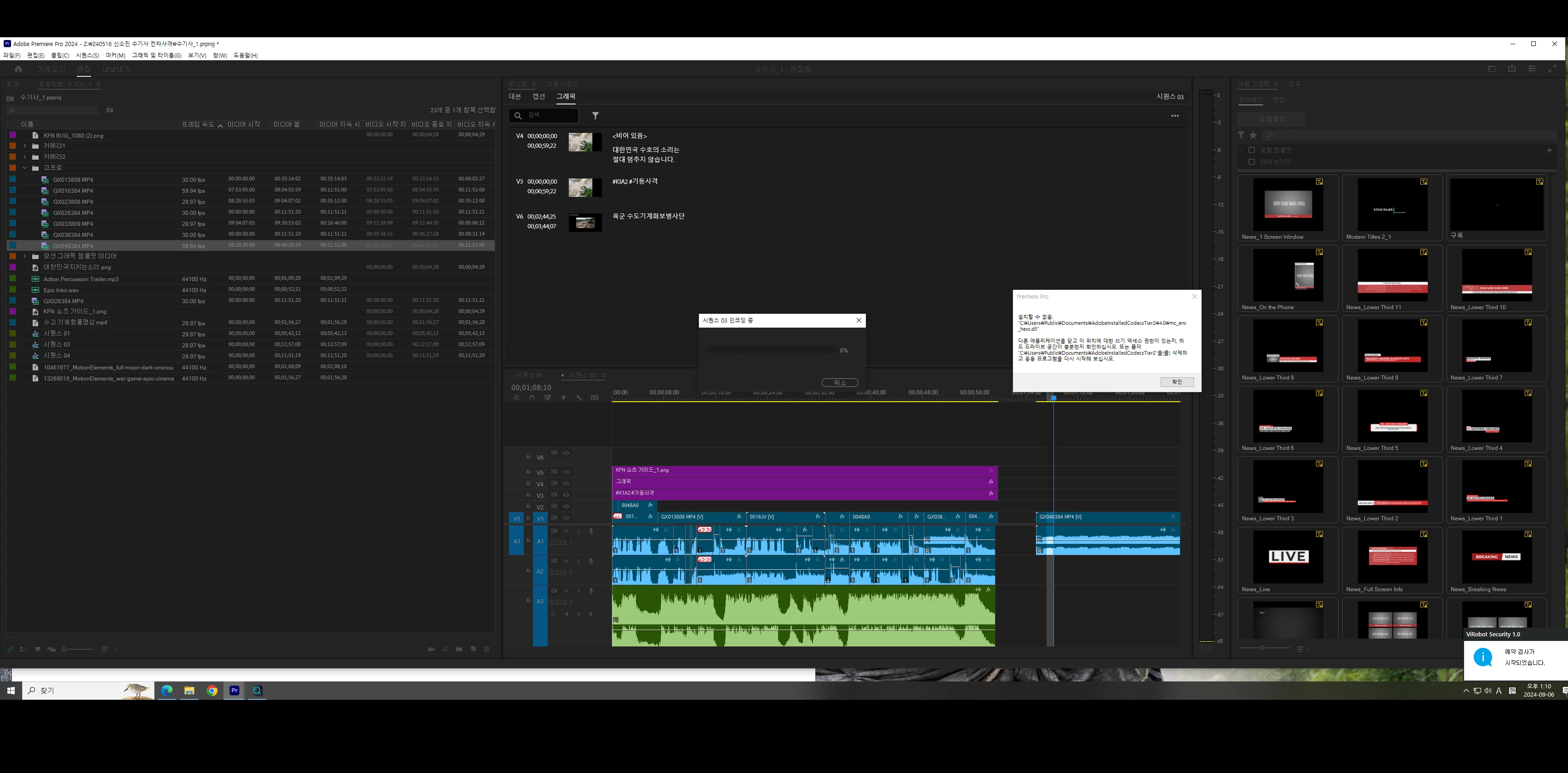1568x773 pixels.
Task: Switch project panel to list view icon
Action: 24,649
